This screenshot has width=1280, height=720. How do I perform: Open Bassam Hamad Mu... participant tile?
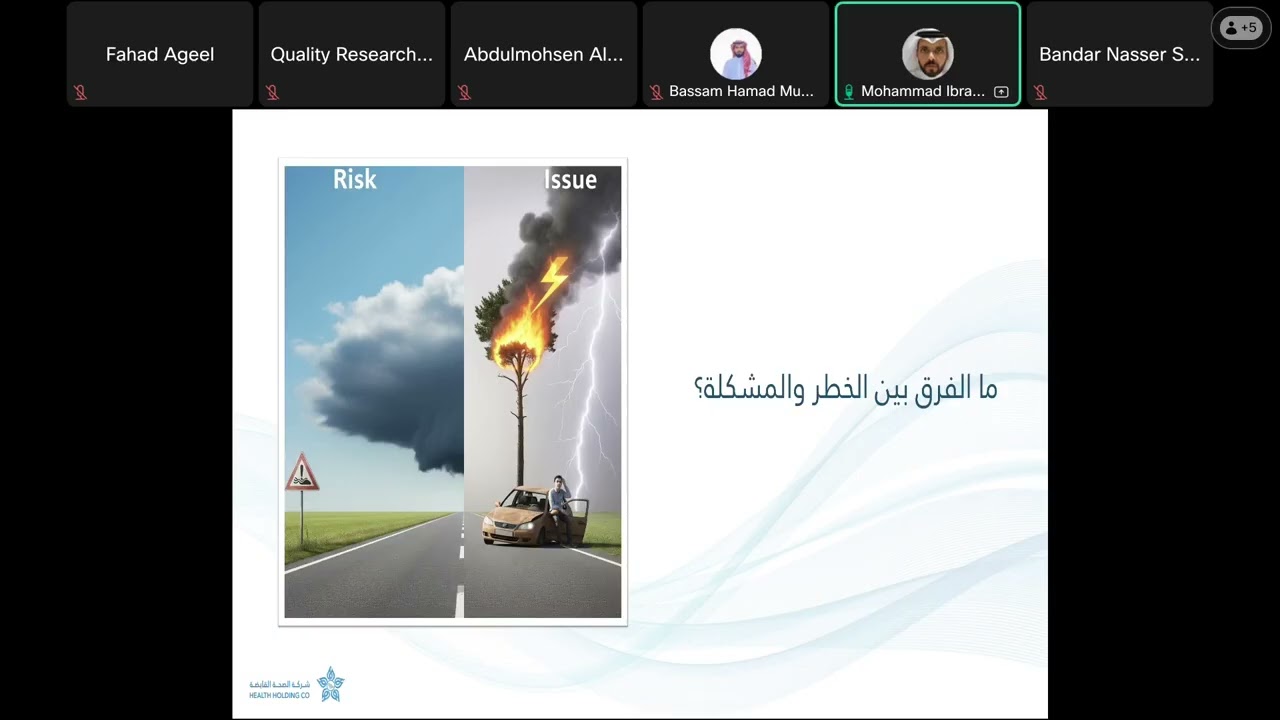coord(736,54)
